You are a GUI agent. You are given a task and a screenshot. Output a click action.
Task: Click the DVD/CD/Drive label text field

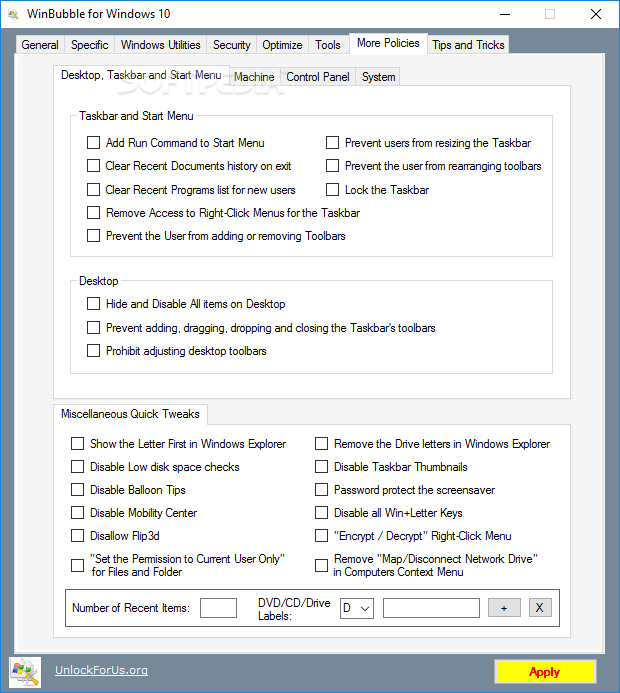tap(431, 608)
